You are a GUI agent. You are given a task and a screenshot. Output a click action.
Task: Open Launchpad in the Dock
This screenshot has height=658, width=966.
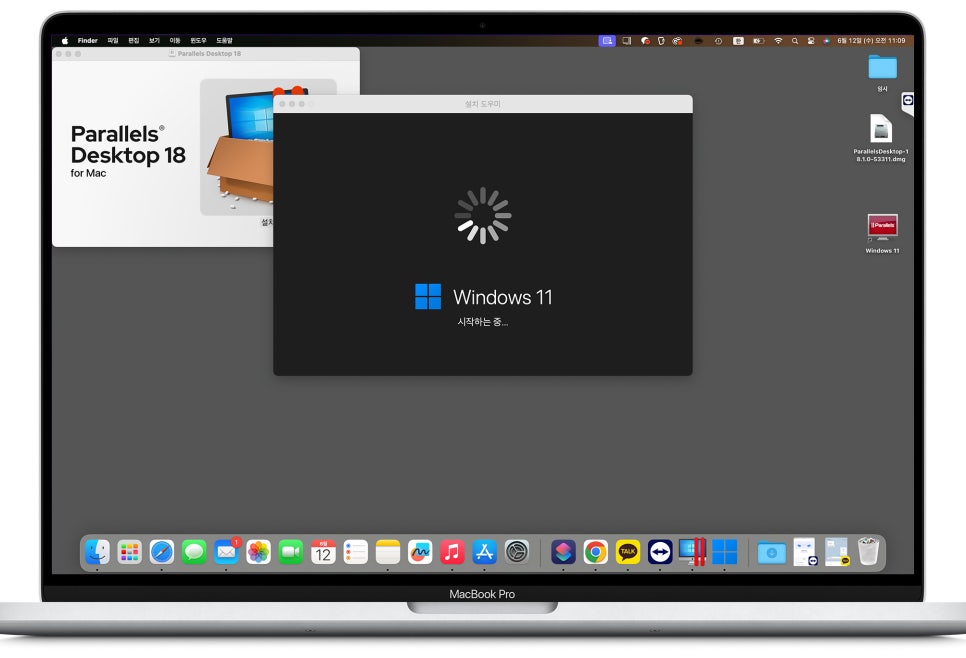click(129, 552)
